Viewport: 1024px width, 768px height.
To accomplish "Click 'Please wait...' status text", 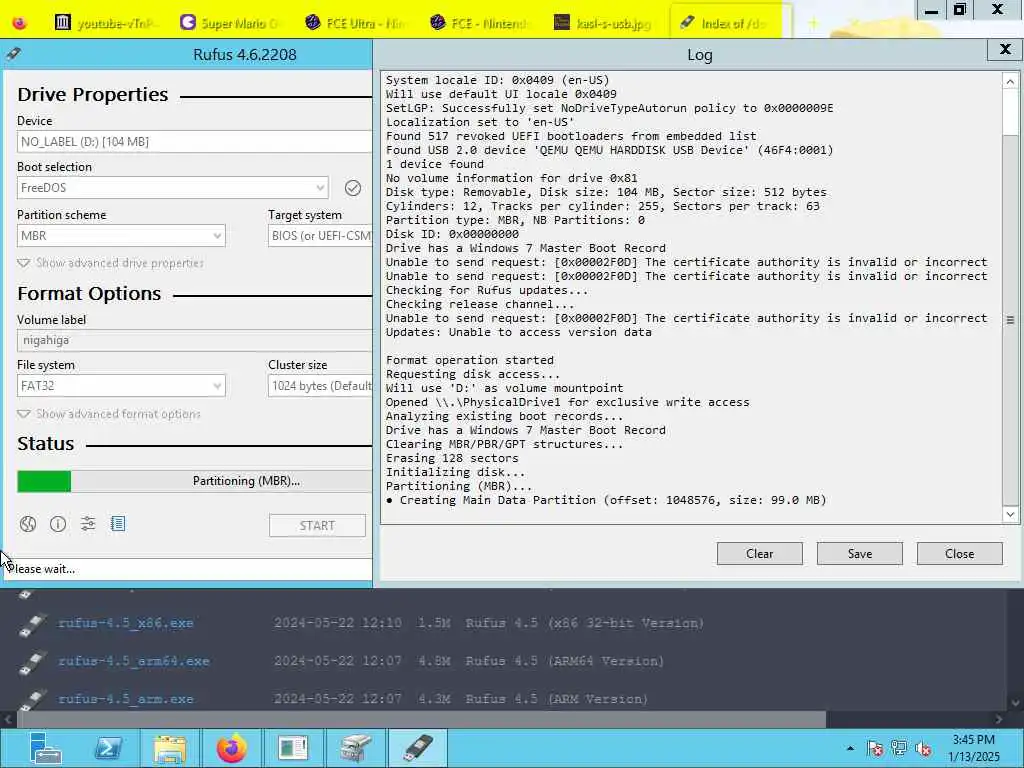I will coord(41,569).
